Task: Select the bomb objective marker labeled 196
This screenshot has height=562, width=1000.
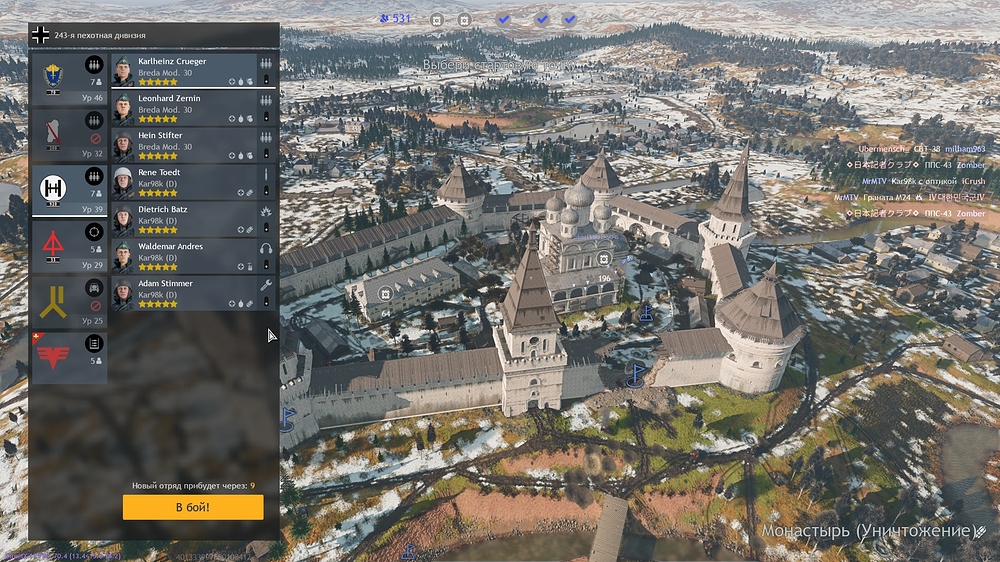Action: coord(603,259)
